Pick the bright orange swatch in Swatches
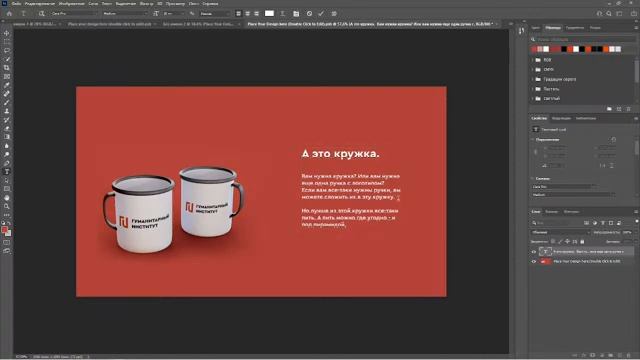Screen dimensions: 640x360 (607, 49)
